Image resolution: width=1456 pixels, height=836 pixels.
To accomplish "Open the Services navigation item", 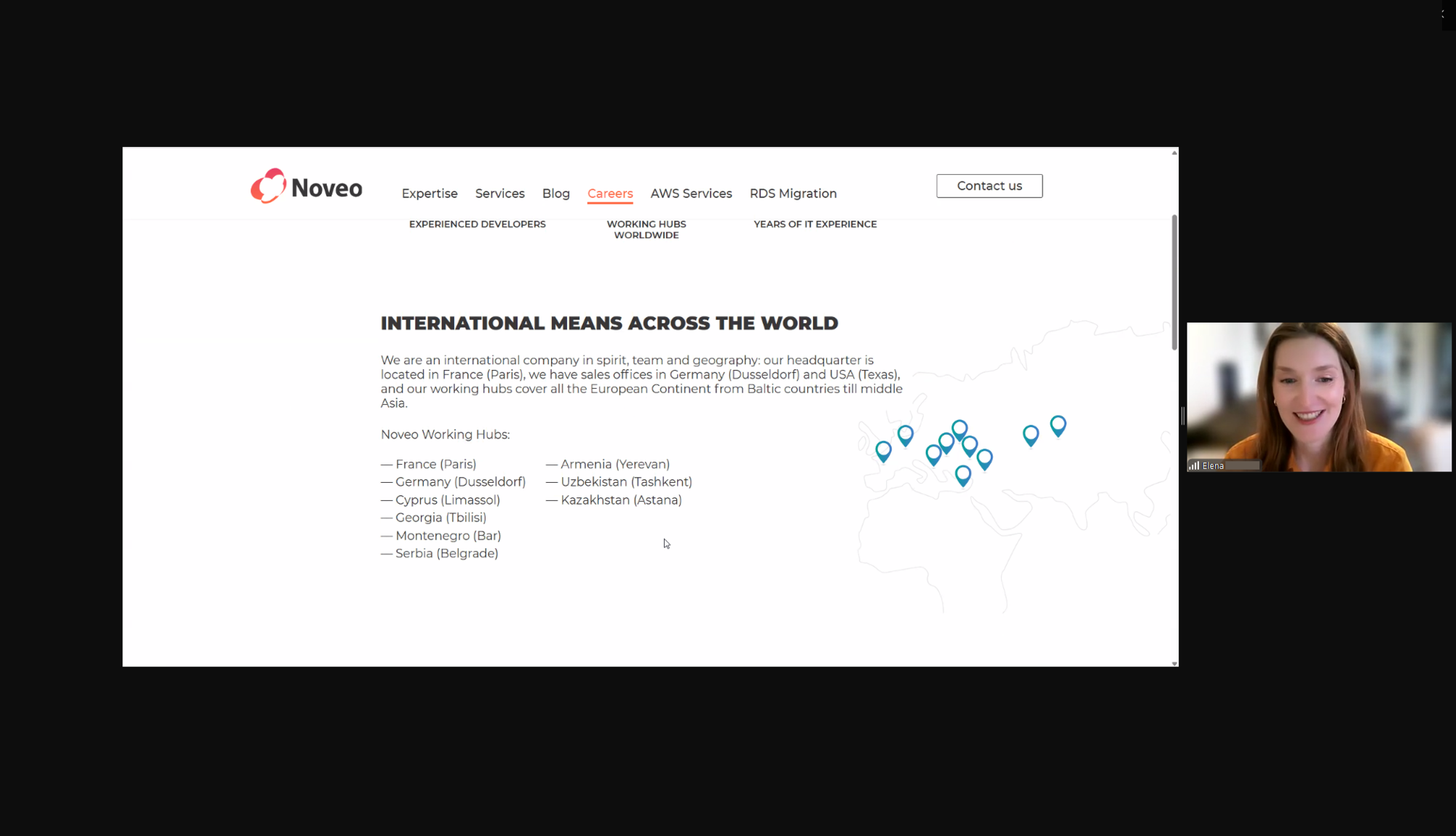I will coord(499,194).
